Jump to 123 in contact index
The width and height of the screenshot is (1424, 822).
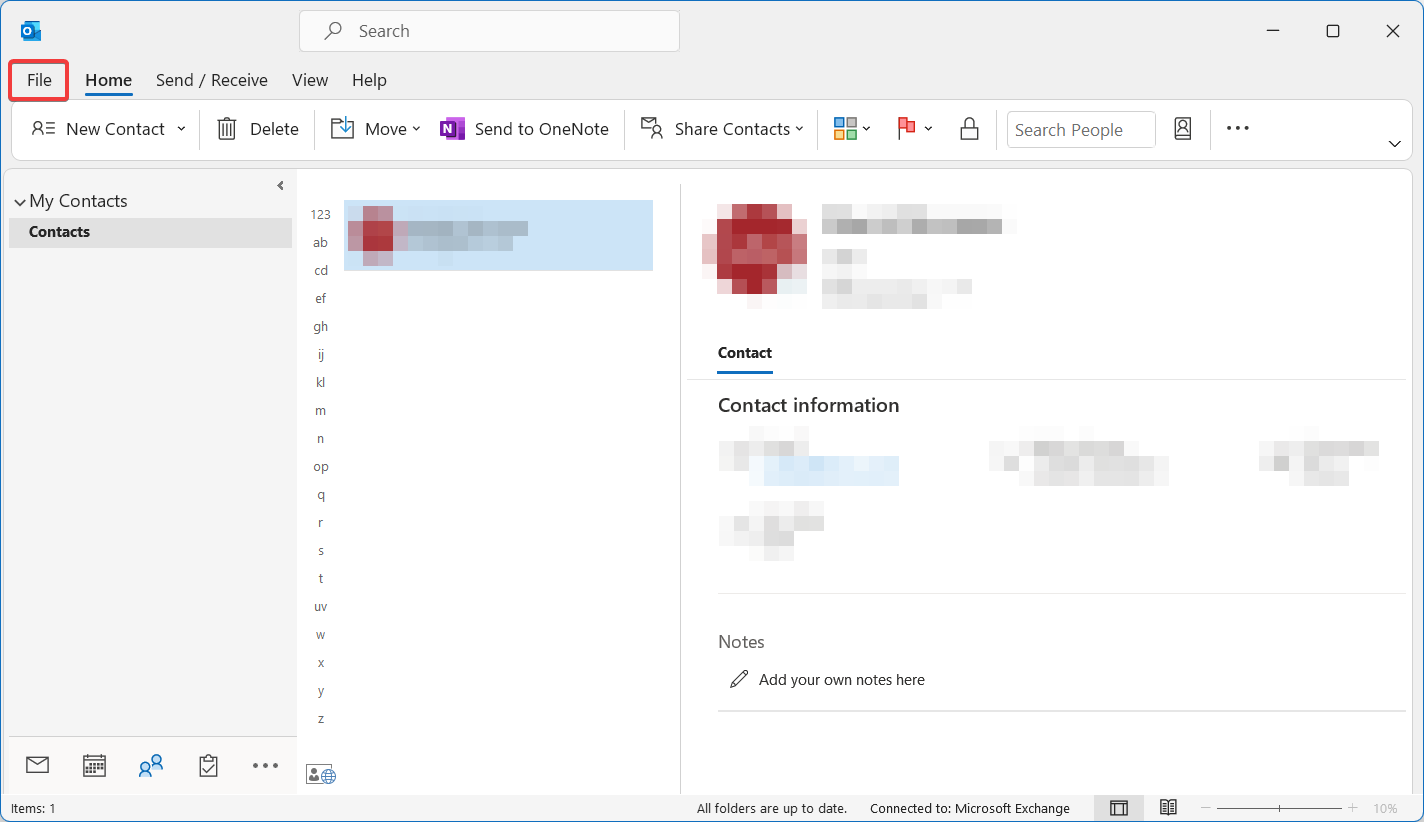tap(320, 215)
